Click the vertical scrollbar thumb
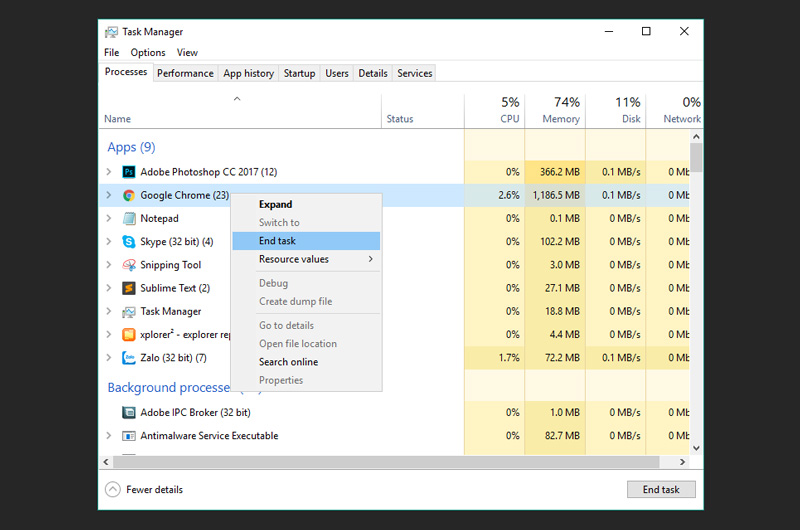800x530 pixels. point(696,158)
